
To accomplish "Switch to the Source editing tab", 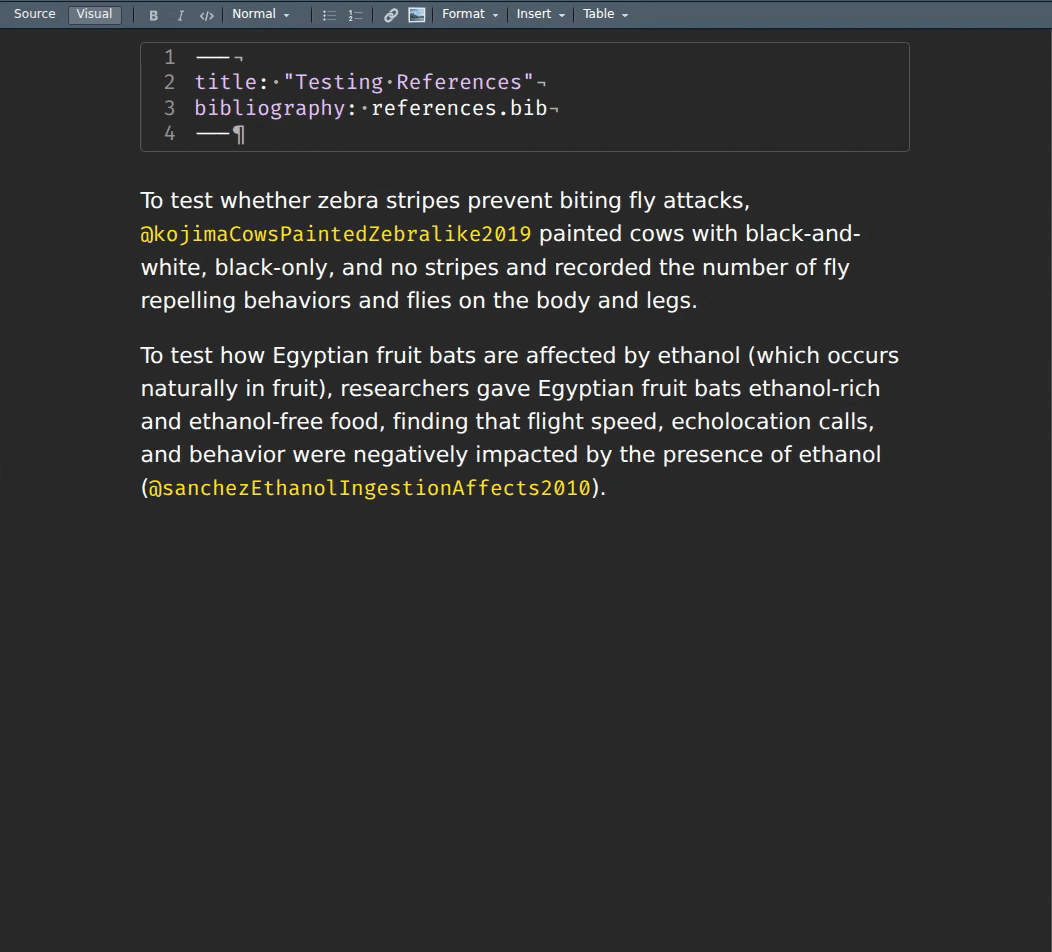I will (34, 13).
